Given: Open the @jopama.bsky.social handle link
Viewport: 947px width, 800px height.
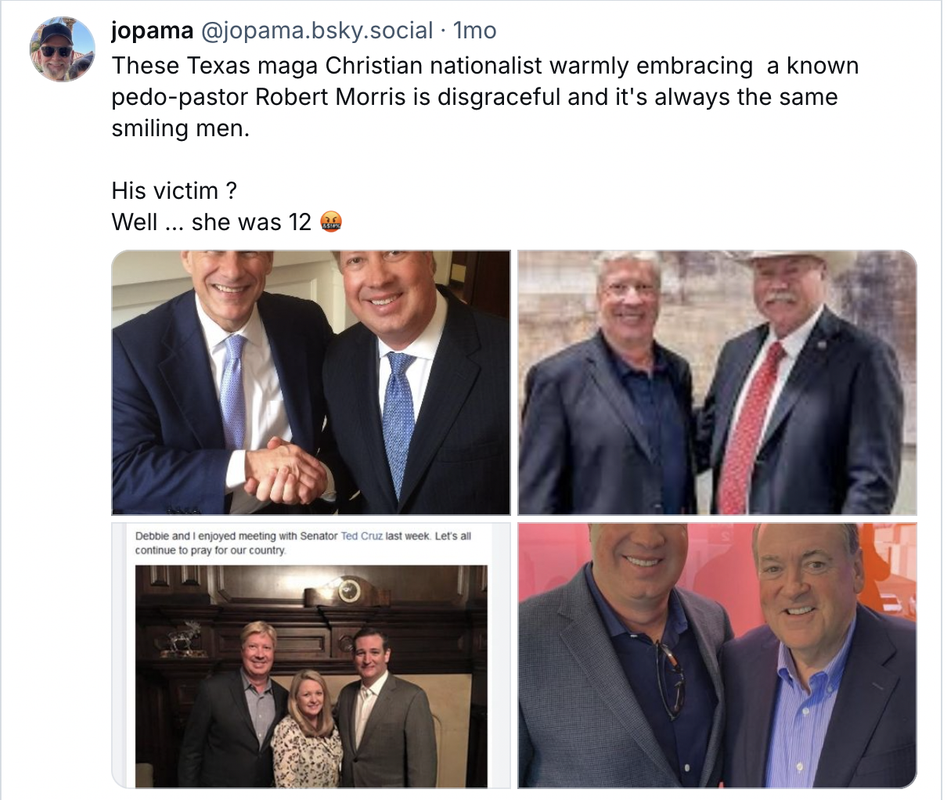Looking at the screenshot, I should click(x=316, y=30).
